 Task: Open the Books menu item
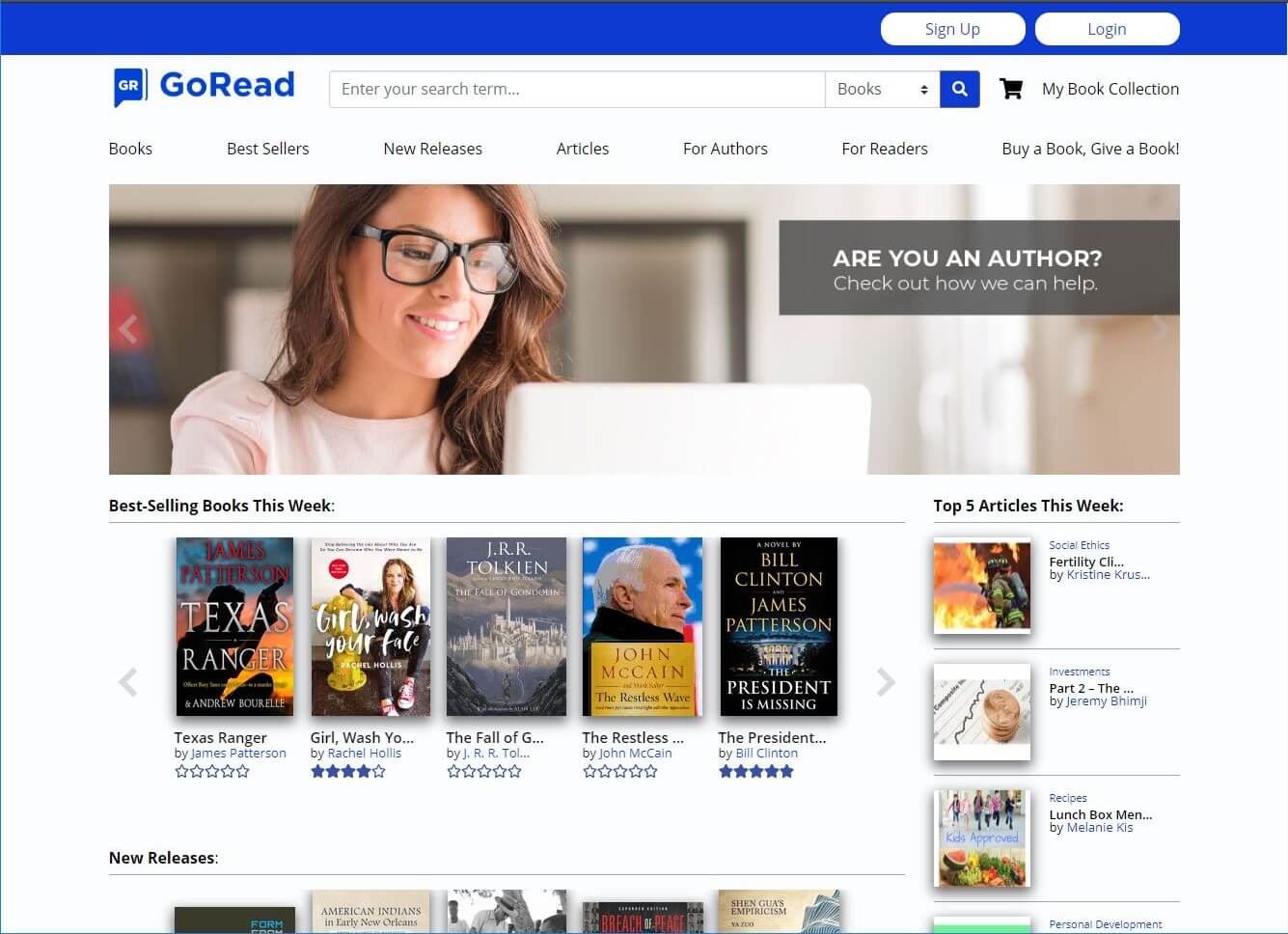point(130,149)
